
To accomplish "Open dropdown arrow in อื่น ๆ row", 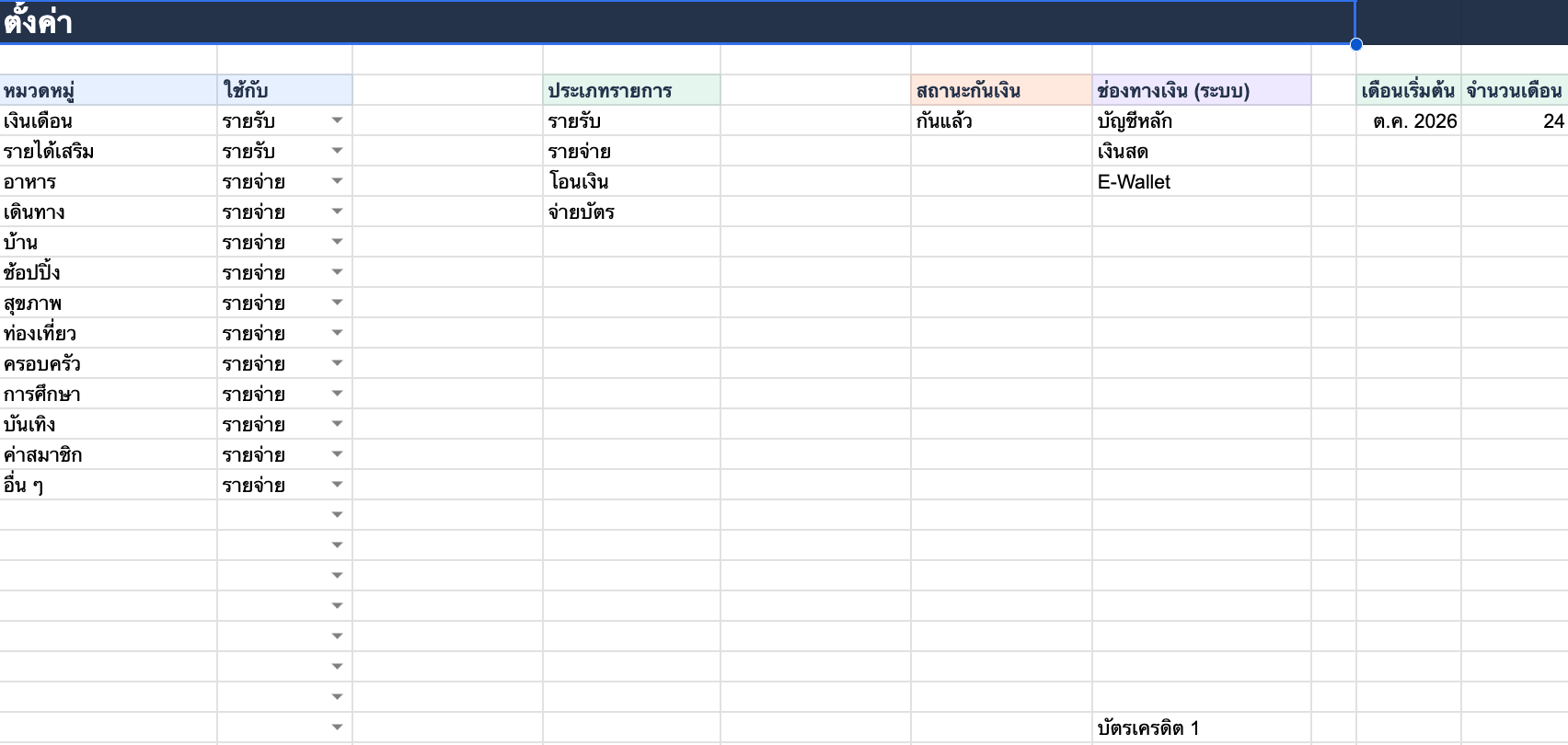I will pos(337,485).
